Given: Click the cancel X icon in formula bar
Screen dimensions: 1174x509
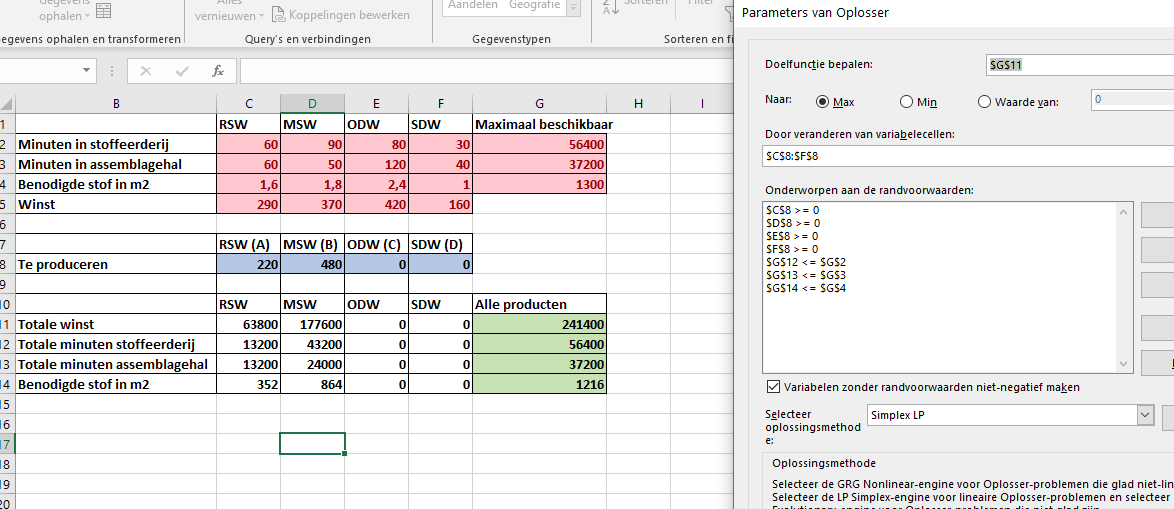Looking at the screenshot, I should coord(146,71).
